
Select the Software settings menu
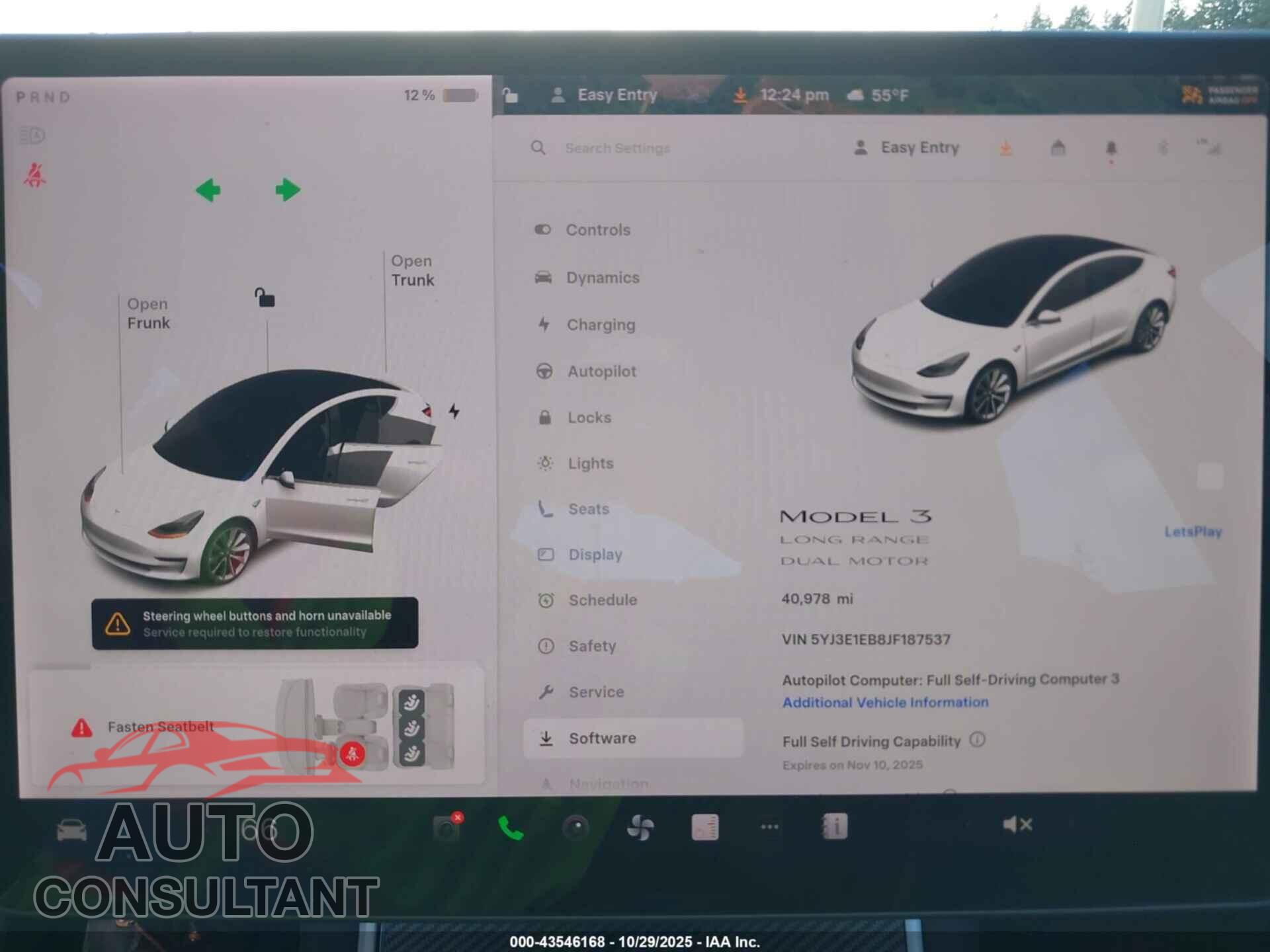pos(633,738)
